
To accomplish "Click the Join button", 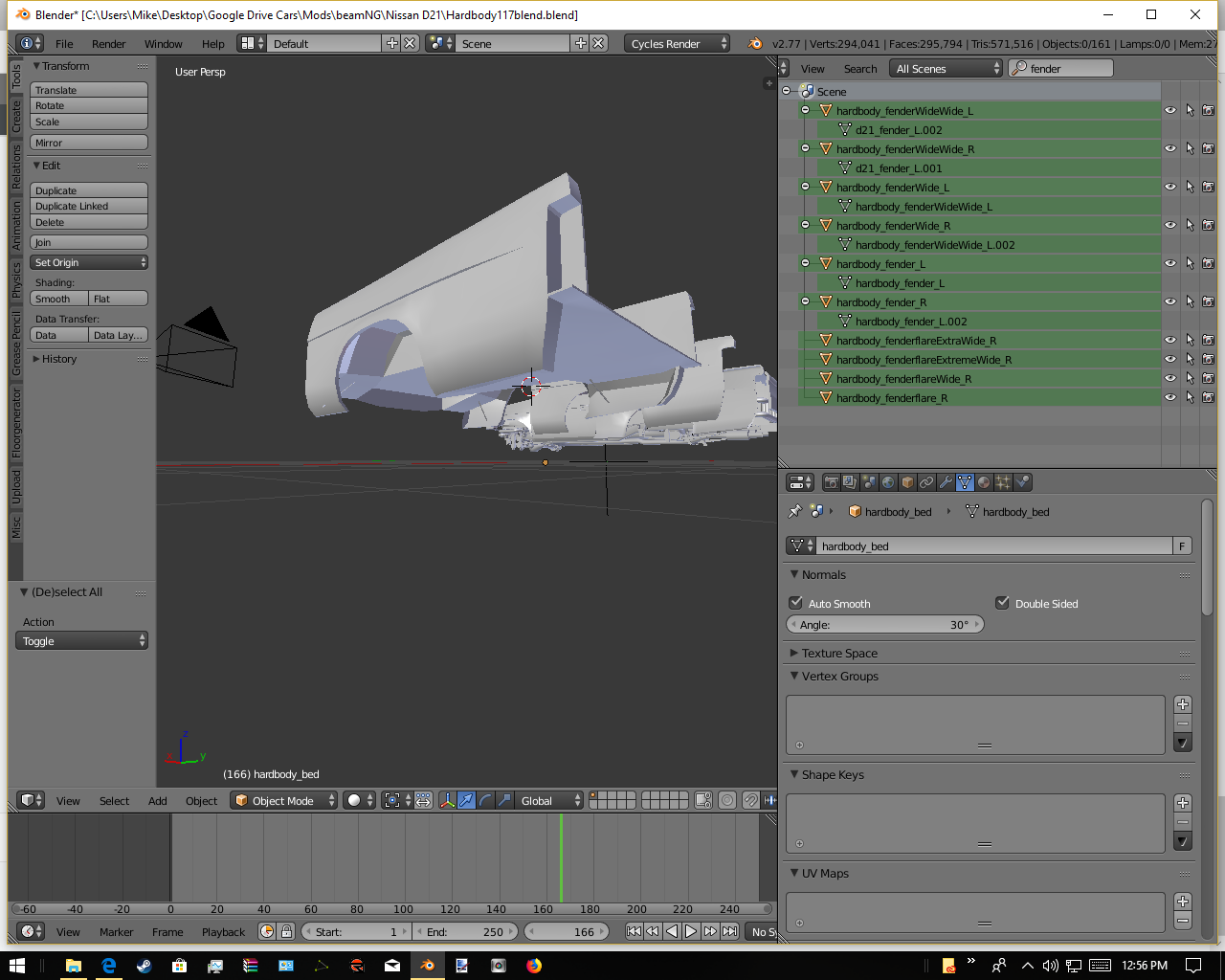I will point(89,242).
